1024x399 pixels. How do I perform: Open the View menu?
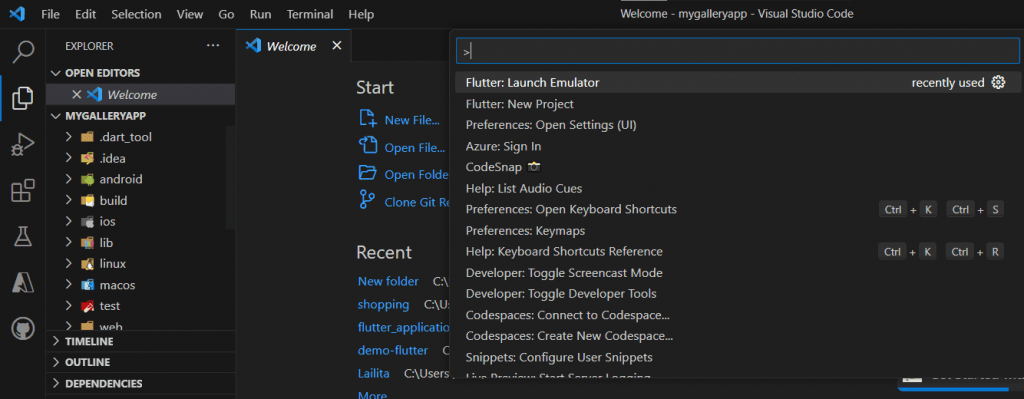click(x=189, y=14)
